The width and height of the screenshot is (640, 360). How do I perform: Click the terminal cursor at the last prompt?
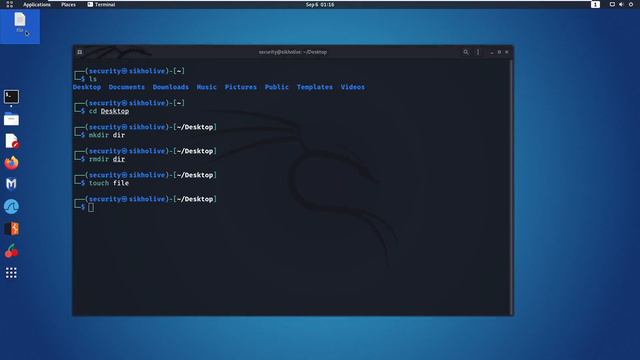coord(91,207)
